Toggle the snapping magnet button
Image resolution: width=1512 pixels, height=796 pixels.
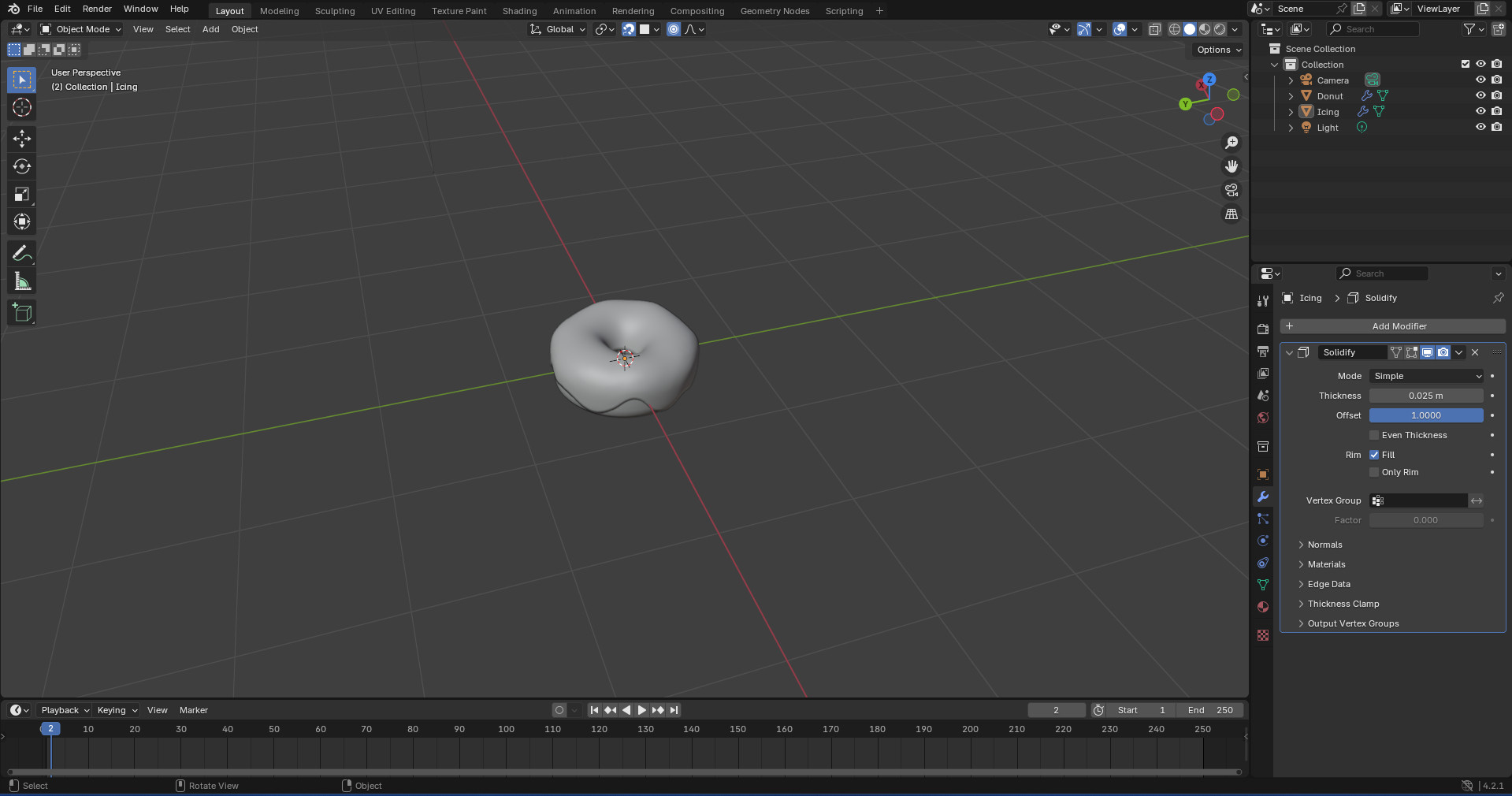pyautogui.click(x=628, y=29)
